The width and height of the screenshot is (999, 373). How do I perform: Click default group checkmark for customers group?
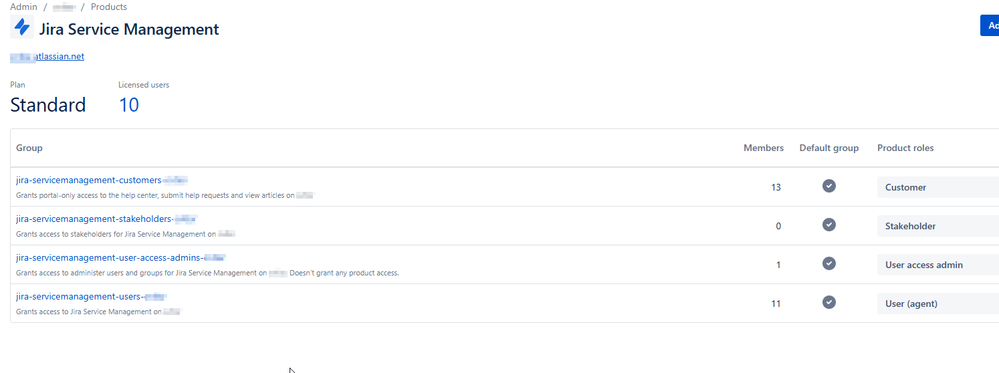coord(829,186)
